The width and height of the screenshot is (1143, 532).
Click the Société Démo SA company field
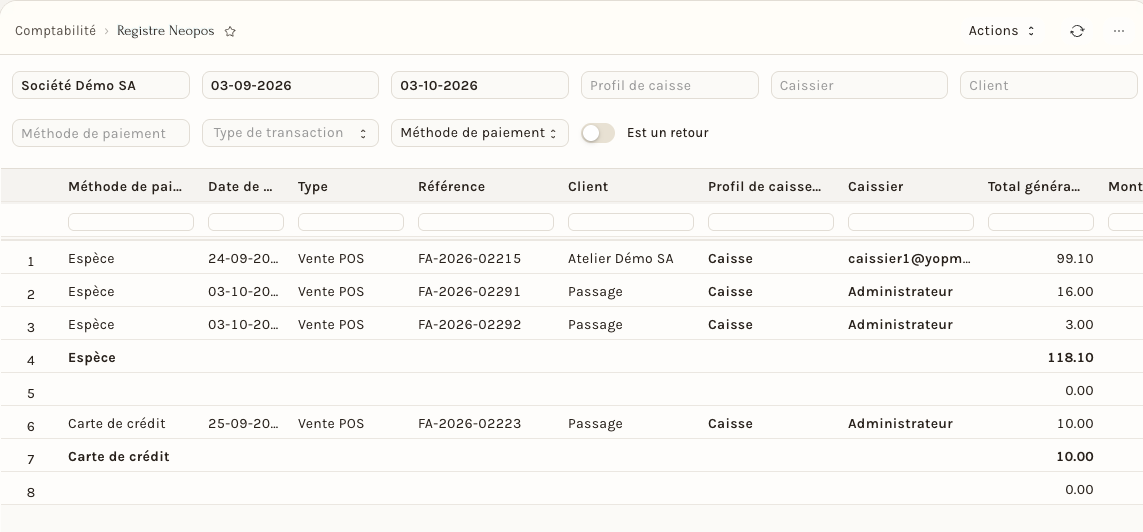(x=101, y=85)
